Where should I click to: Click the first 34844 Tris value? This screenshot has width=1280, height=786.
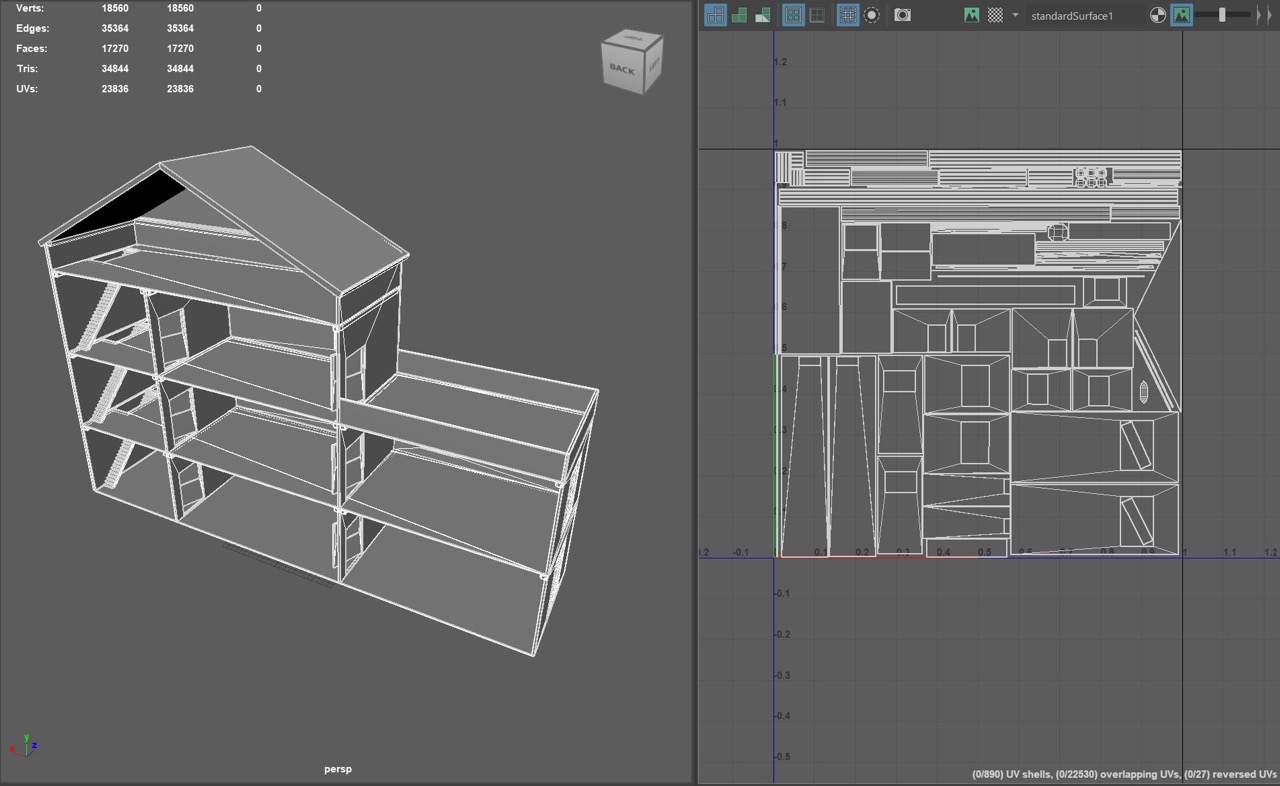[x=115, y=69]
